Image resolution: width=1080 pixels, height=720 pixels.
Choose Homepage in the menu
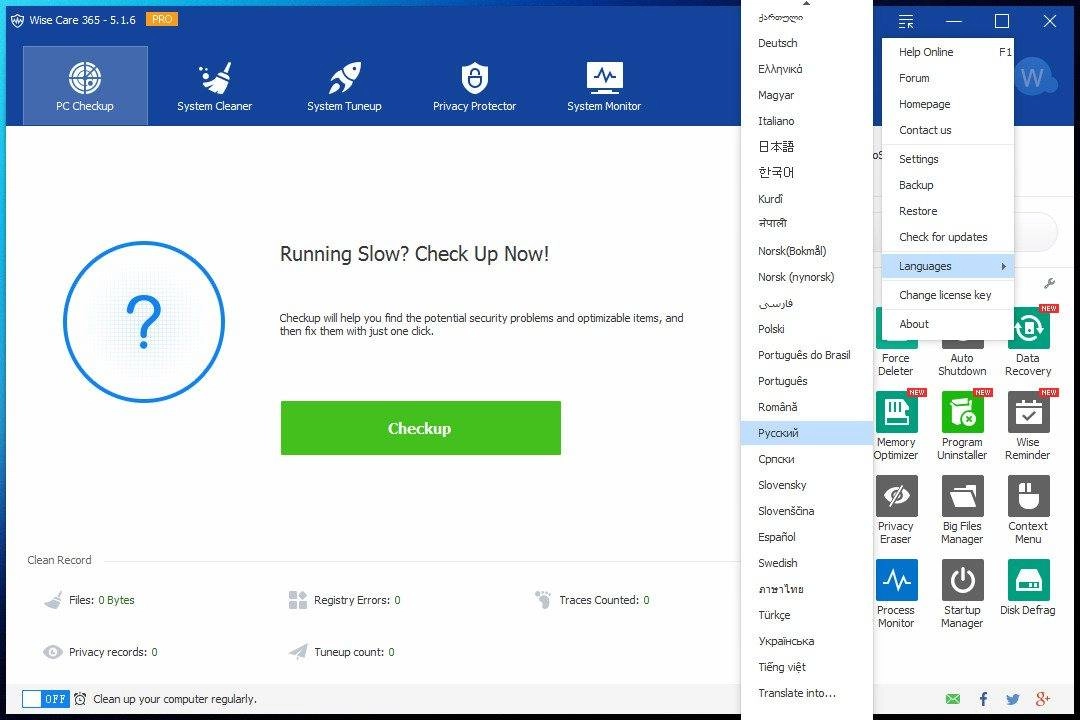(x=948, y=104)
